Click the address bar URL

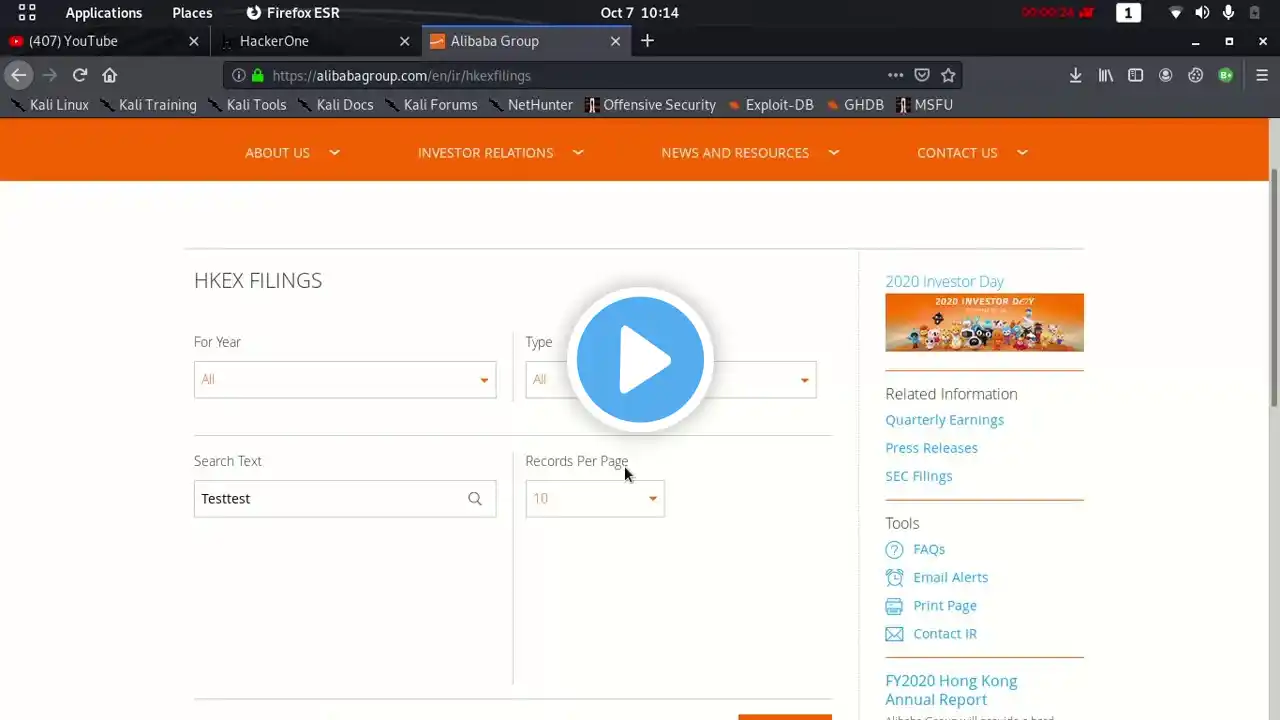tap(401, 75)
